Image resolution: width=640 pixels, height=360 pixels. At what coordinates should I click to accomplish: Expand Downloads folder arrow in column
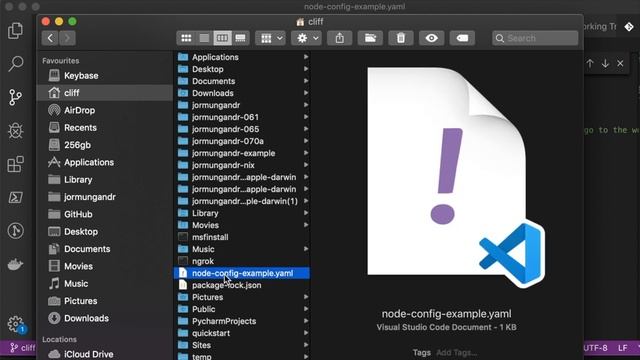306,93
